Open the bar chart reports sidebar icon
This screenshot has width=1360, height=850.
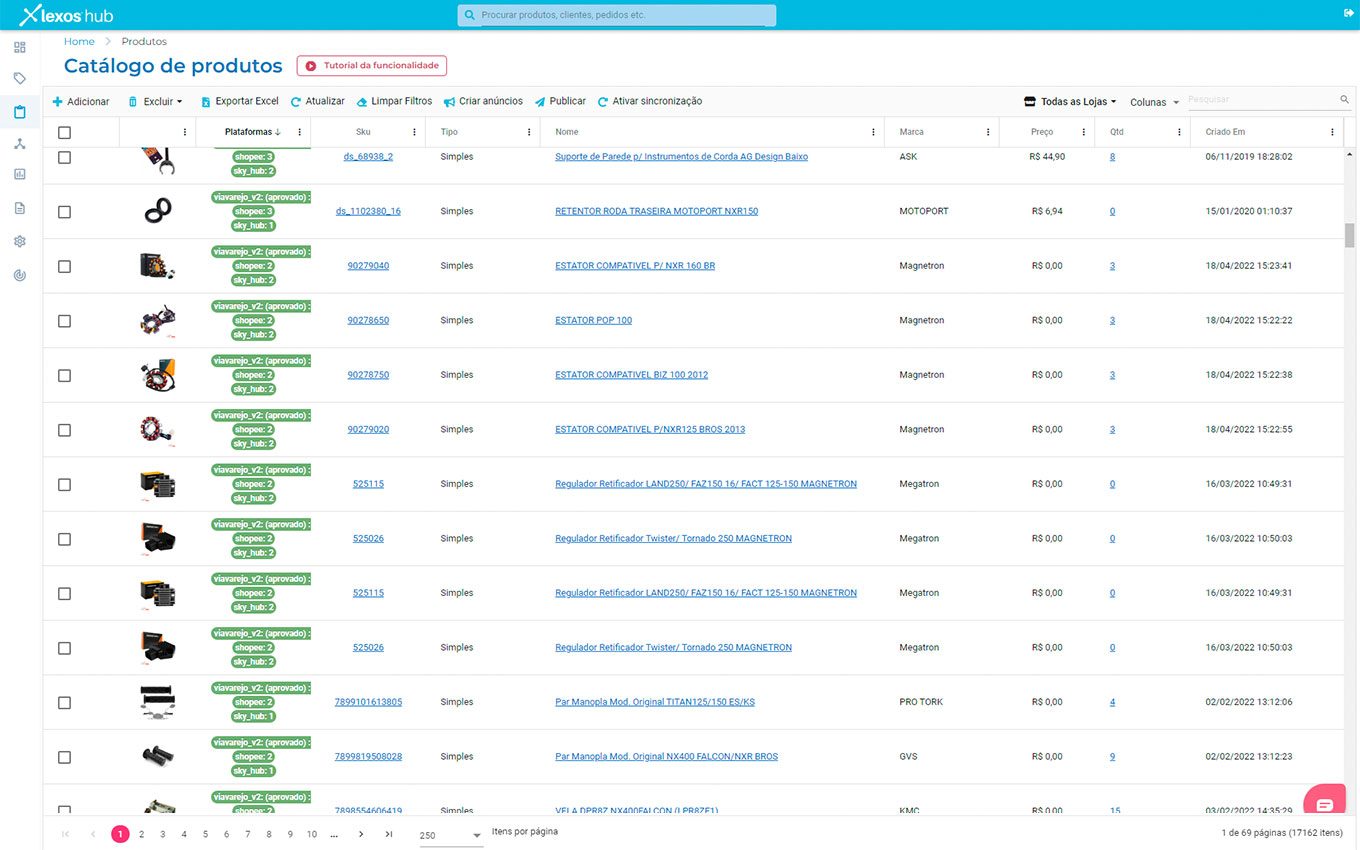click(20, 174)
